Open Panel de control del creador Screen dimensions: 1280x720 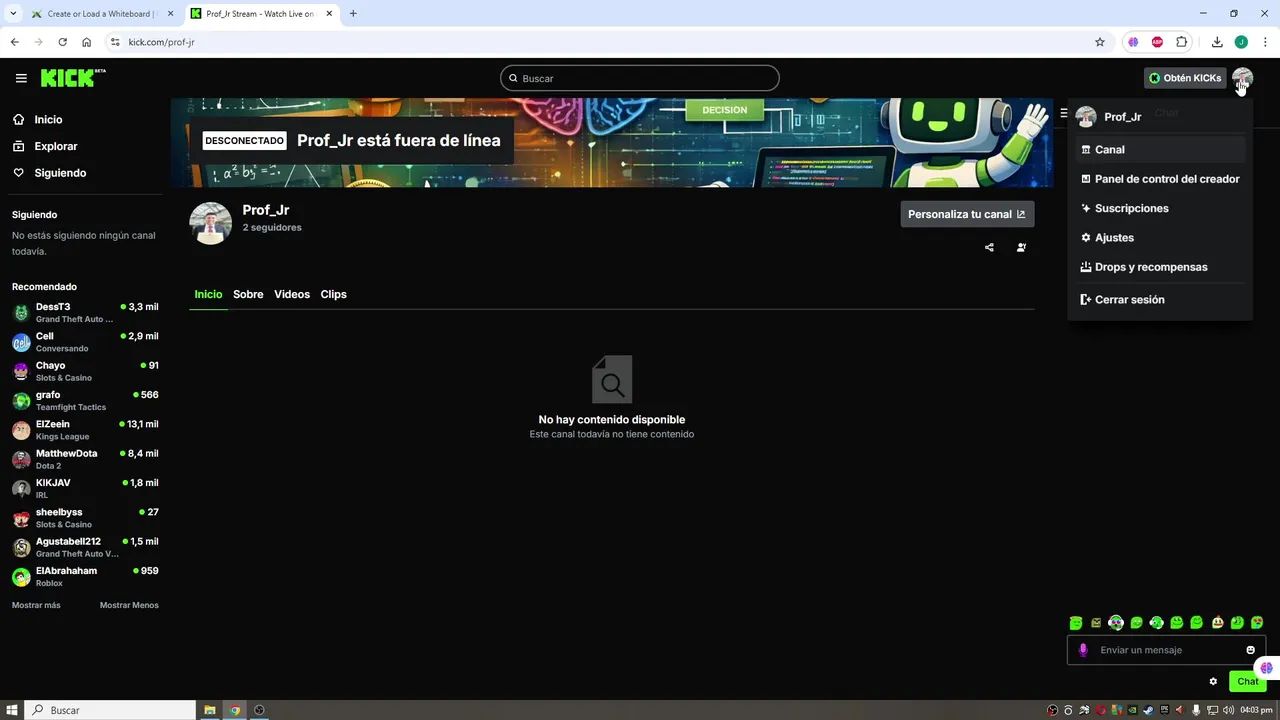point(1160,179)
